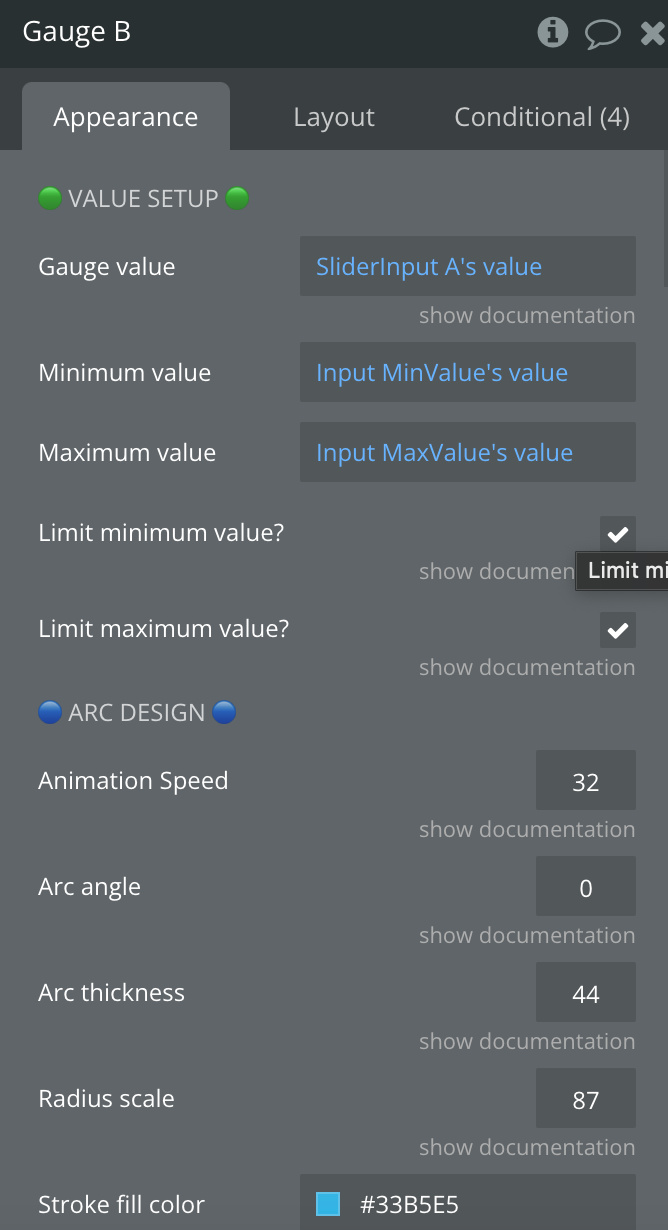Close the Gauge B property editor
This screenshot has height=1230, width=668.
click(x=653, y=34)
